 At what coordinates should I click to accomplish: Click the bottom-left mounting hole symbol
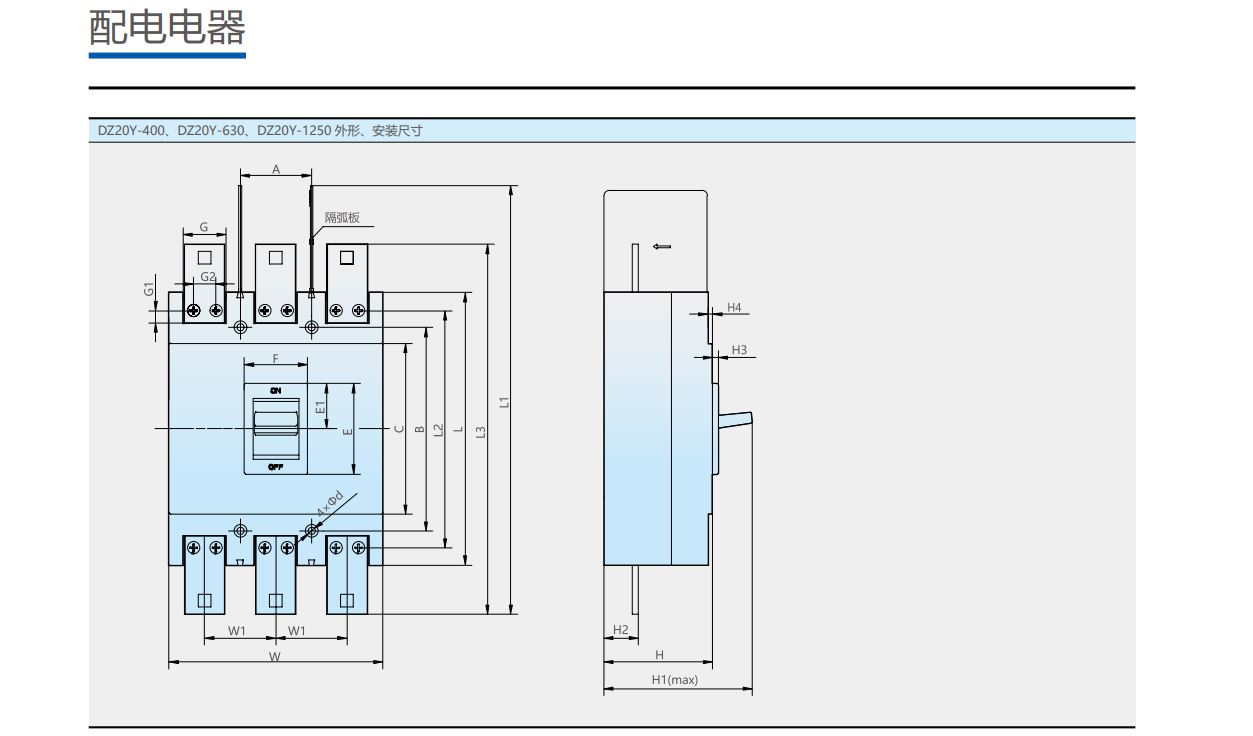[x=240, y=530]
